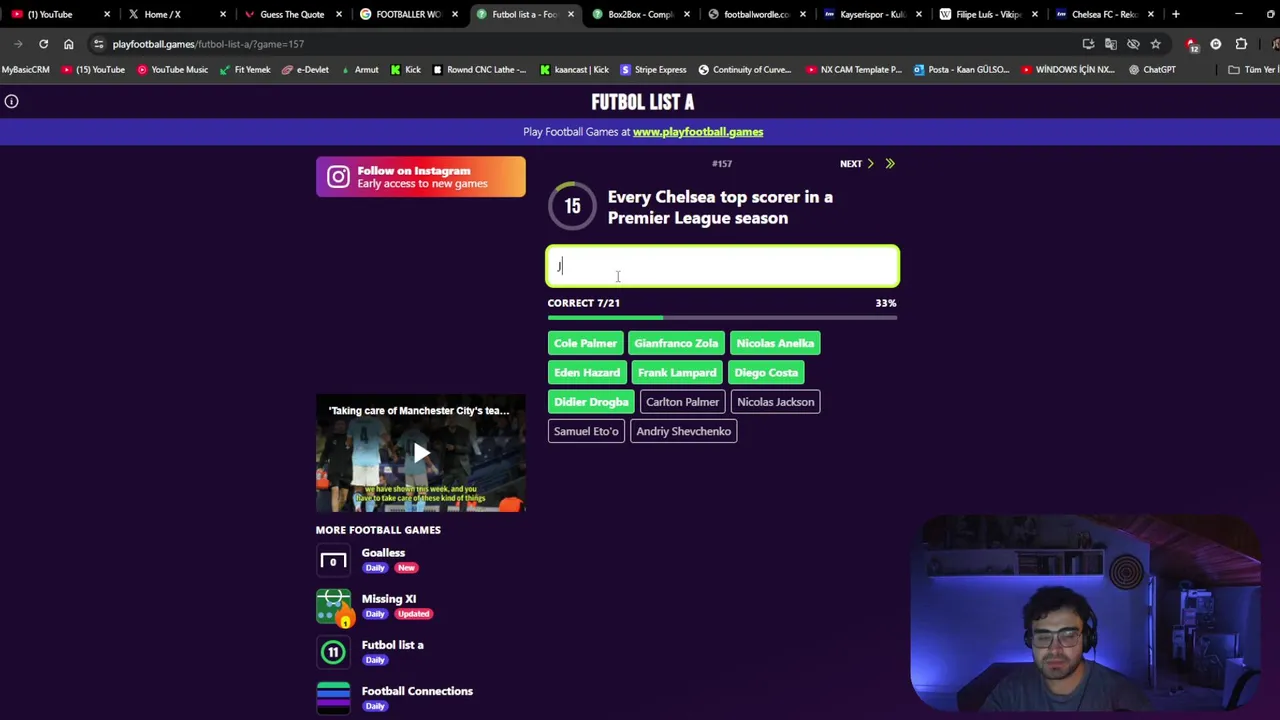This screenshot has width=1280, height=720.
Task: Click the Eden Hazard answer chip
Action: click(x=587, y=373)
